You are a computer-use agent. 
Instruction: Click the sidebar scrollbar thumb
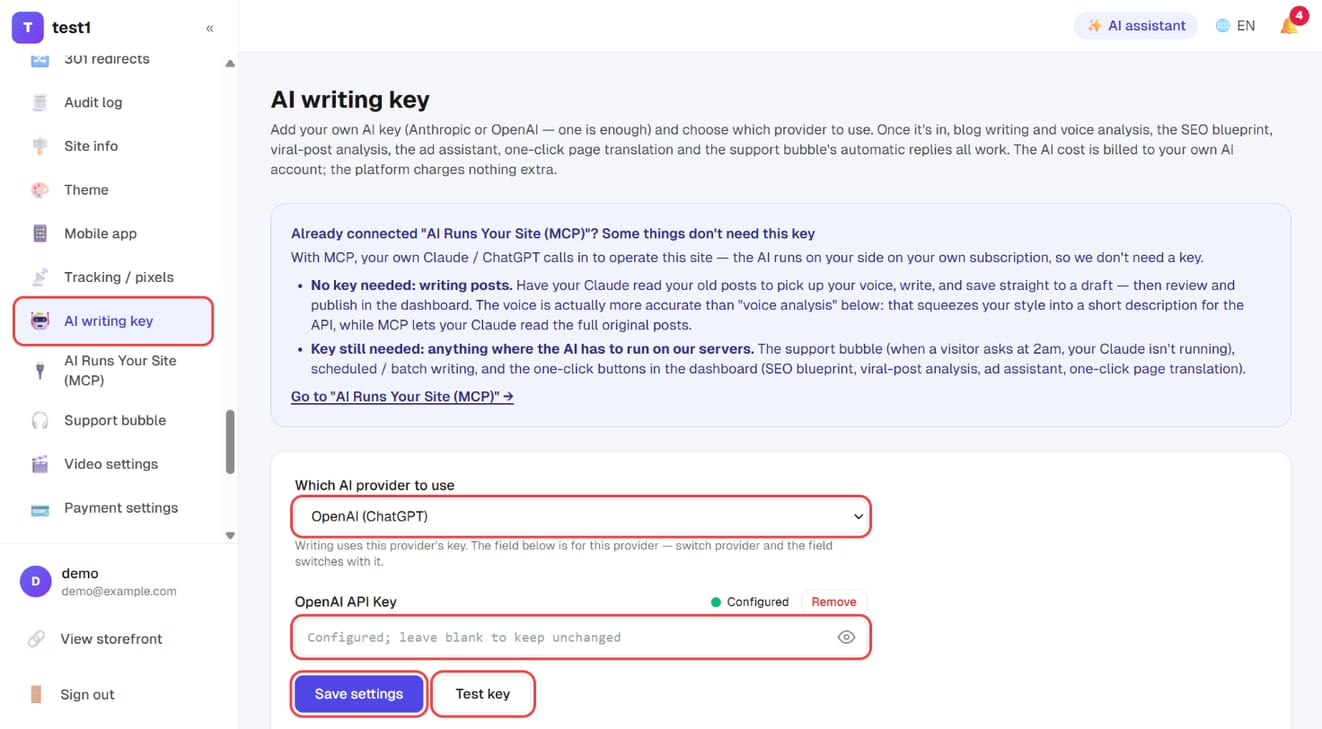(230, 441)
